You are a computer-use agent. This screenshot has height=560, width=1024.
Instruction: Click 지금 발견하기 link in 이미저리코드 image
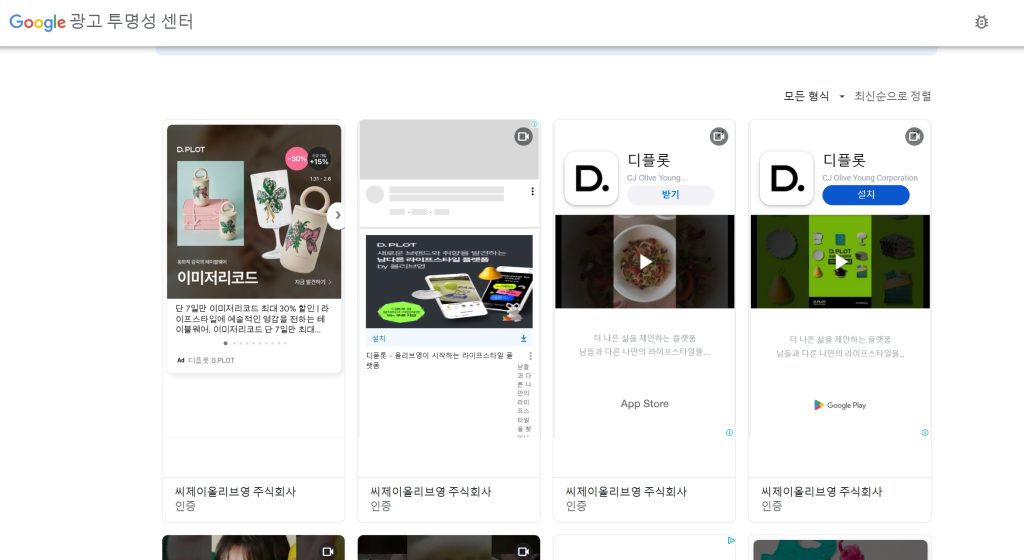point(313,282)
